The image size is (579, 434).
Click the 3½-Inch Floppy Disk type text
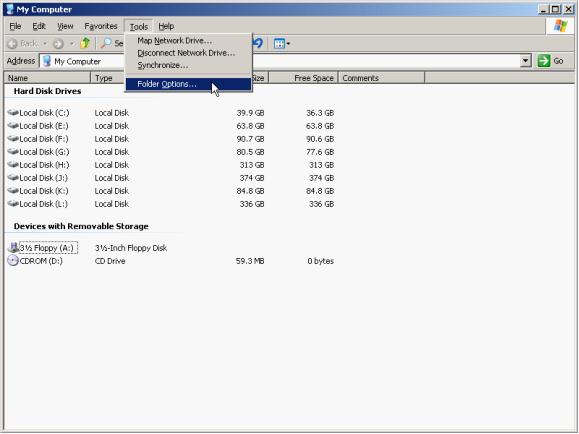pyautogui.click(x=131, y=248)
